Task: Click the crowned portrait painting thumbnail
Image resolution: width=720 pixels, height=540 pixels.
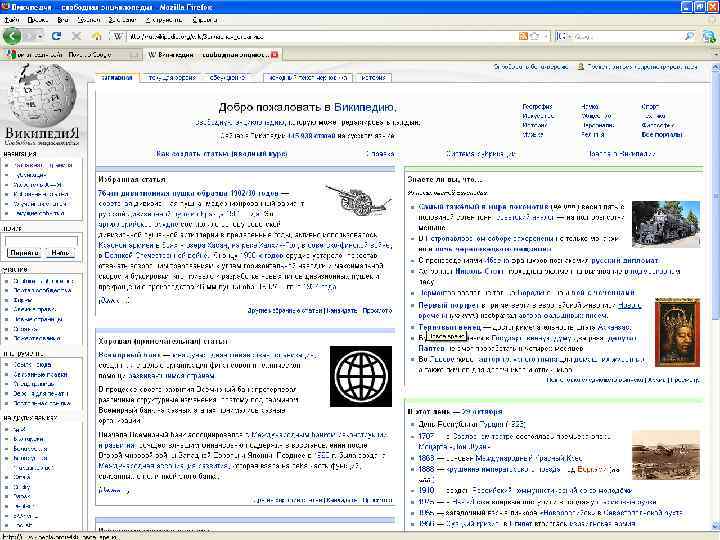Action: point(677,332)
